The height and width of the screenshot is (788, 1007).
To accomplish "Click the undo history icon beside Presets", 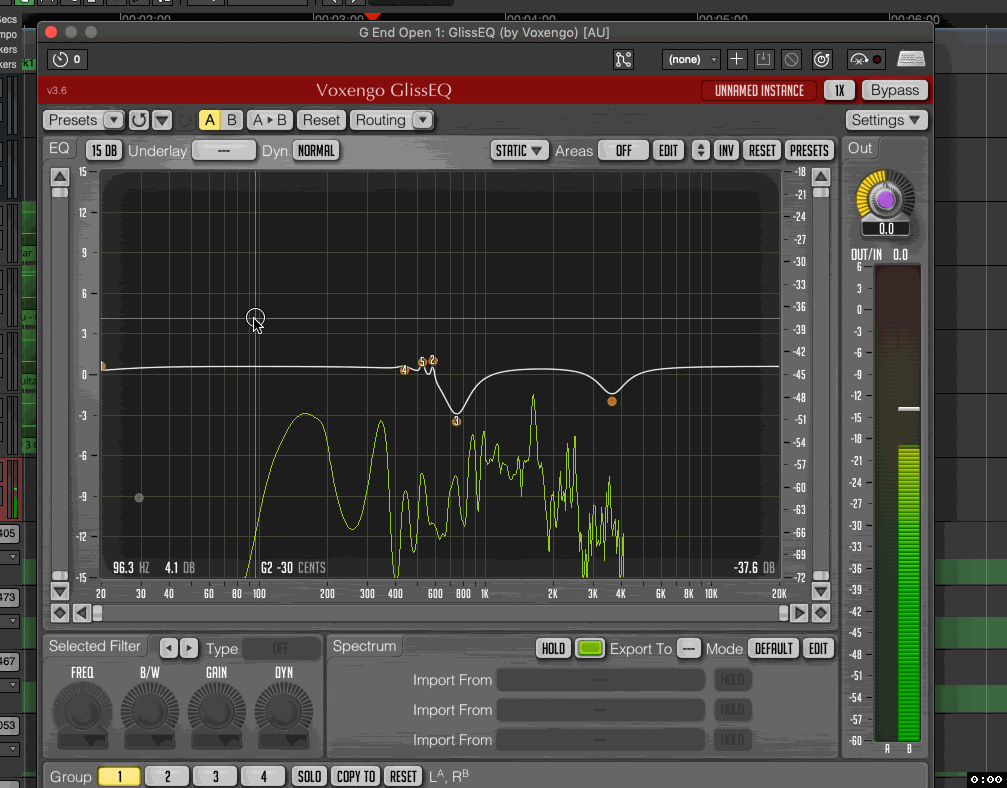I will point(139,120).
